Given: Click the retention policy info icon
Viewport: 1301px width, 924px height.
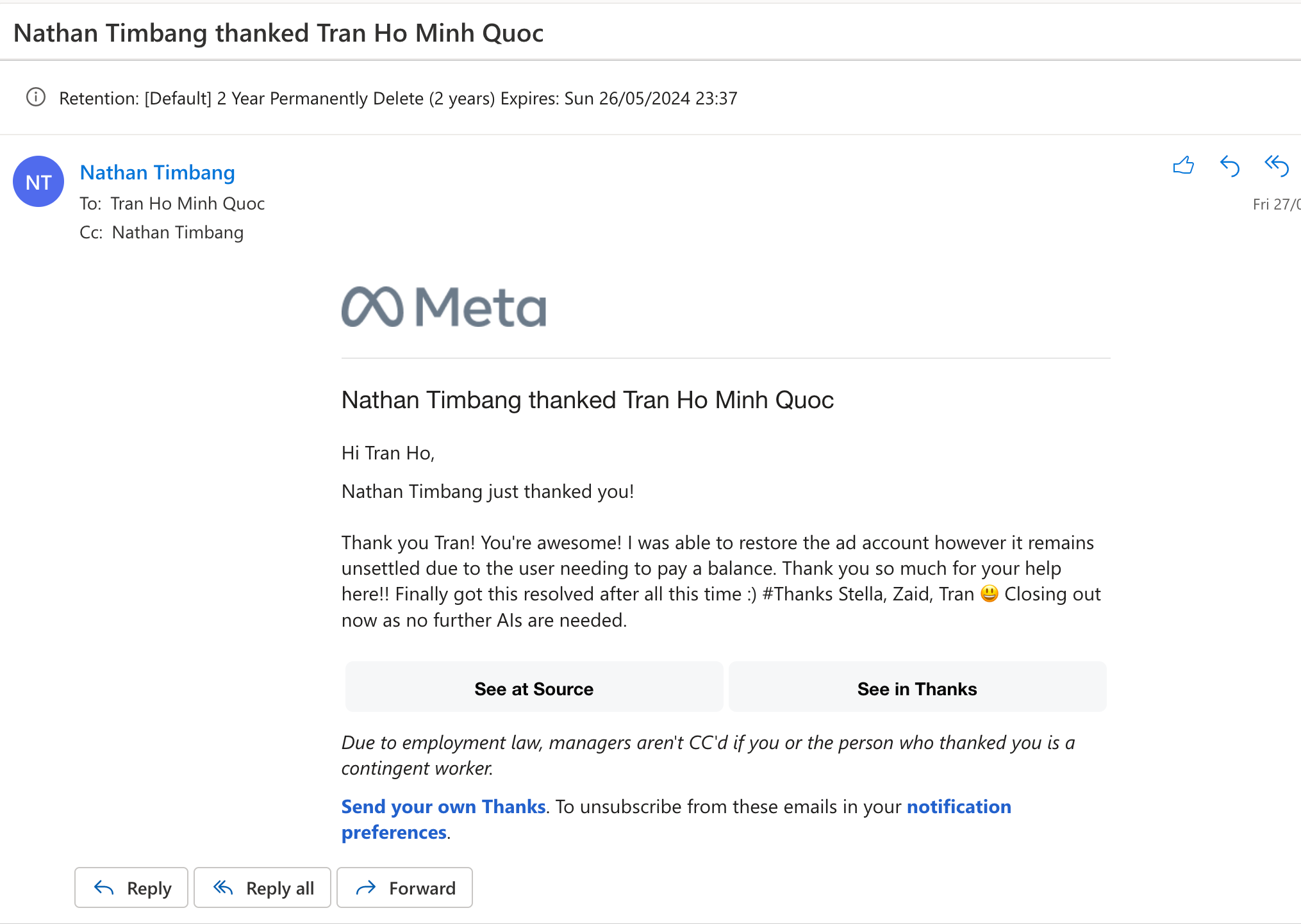Looking at the screenshot, I should [37, 97].
